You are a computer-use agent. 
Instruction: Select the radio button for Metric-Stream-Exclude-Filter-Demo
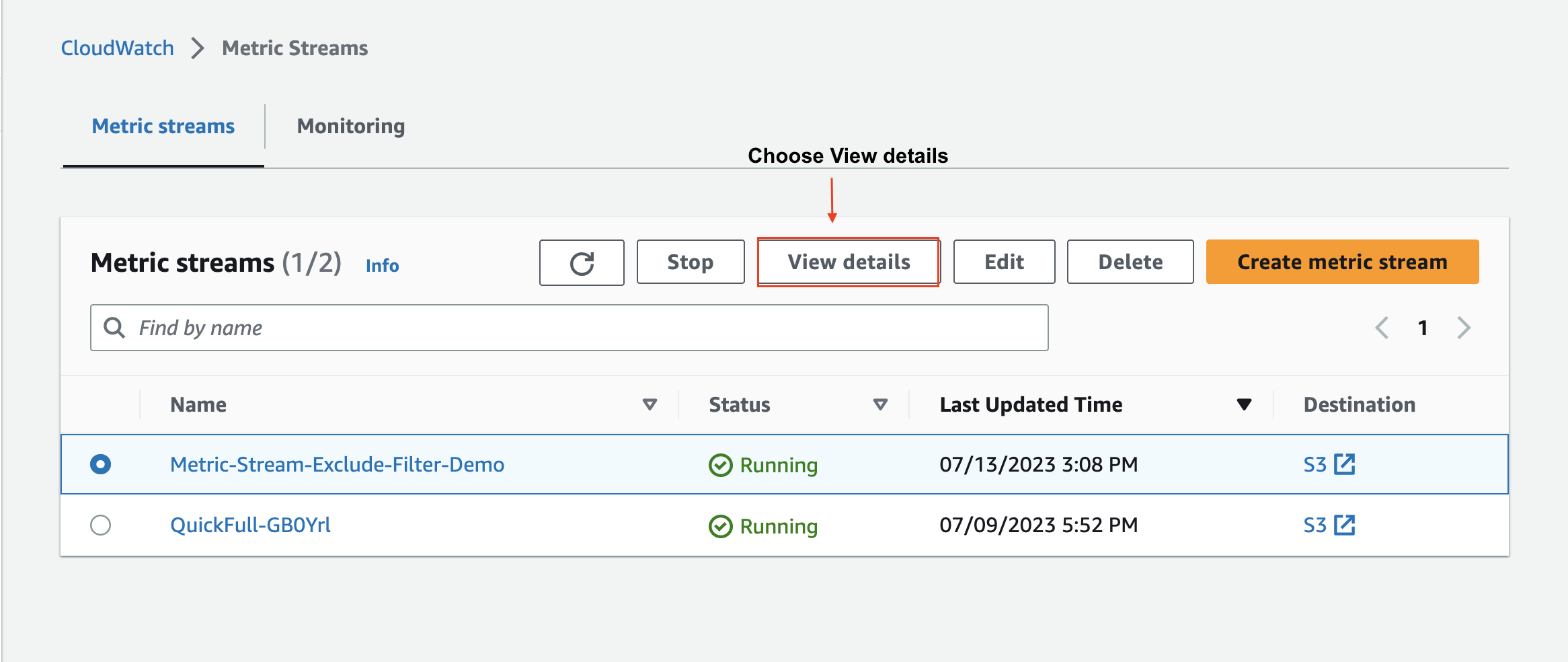point(101,464)
